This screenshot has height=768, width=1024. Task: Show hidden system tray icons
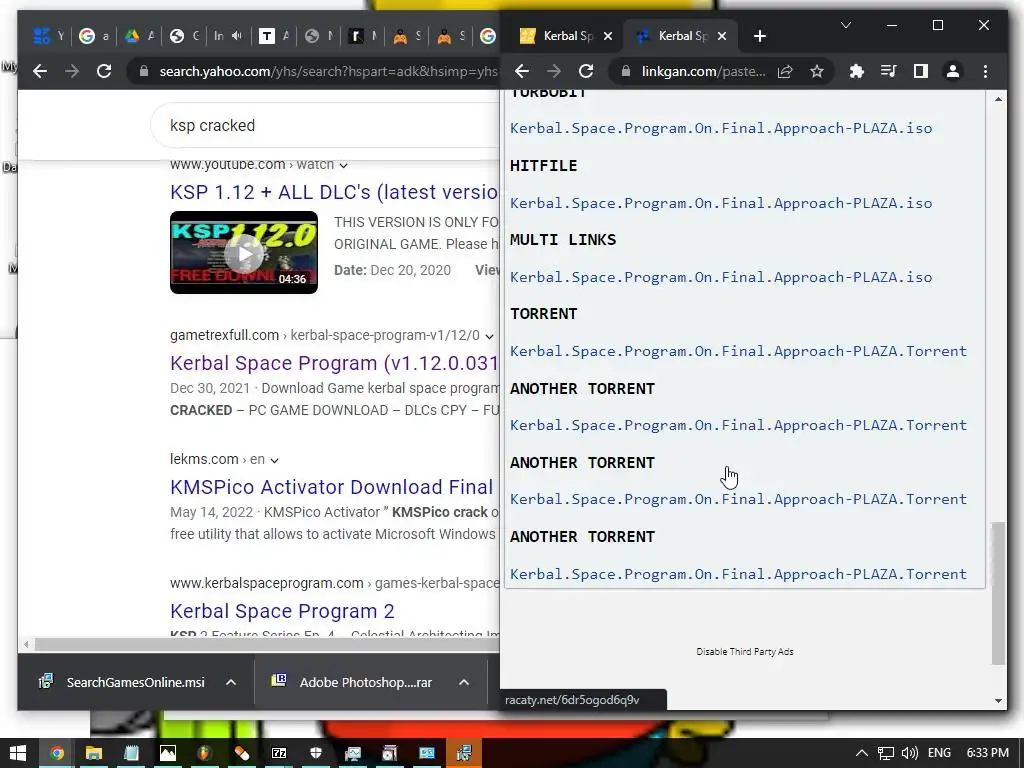861,753
